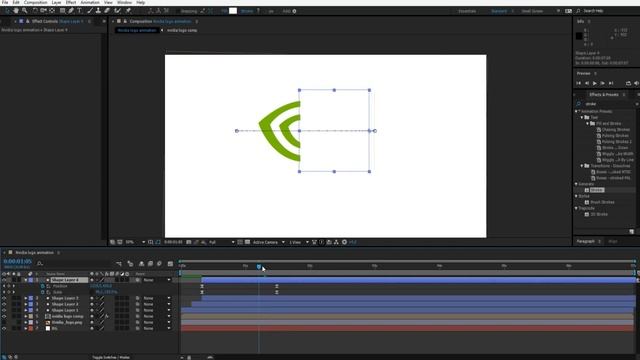Viewport: 640px width, 360px height.
Task: Select the Brush tool
Action: pos(90,11)
